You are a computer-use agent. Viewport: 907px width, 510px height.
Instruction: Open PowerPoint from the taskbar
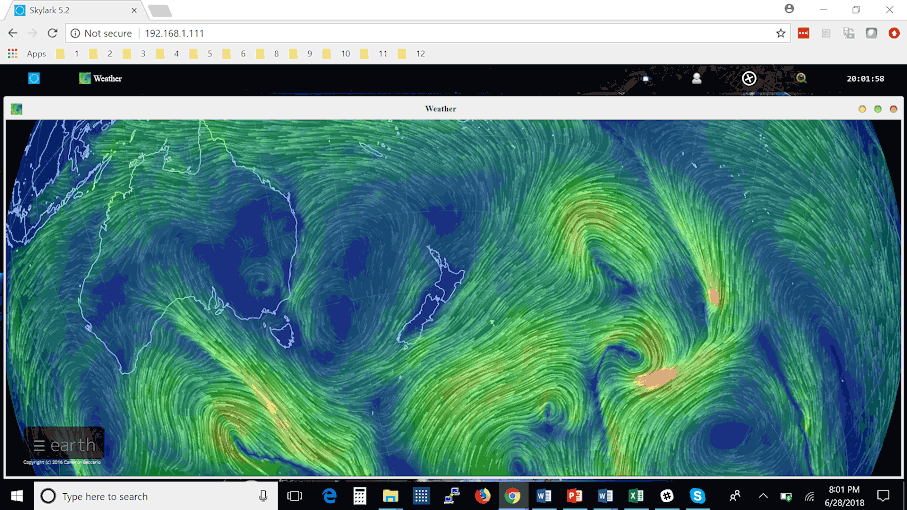(x=574, y=496)
